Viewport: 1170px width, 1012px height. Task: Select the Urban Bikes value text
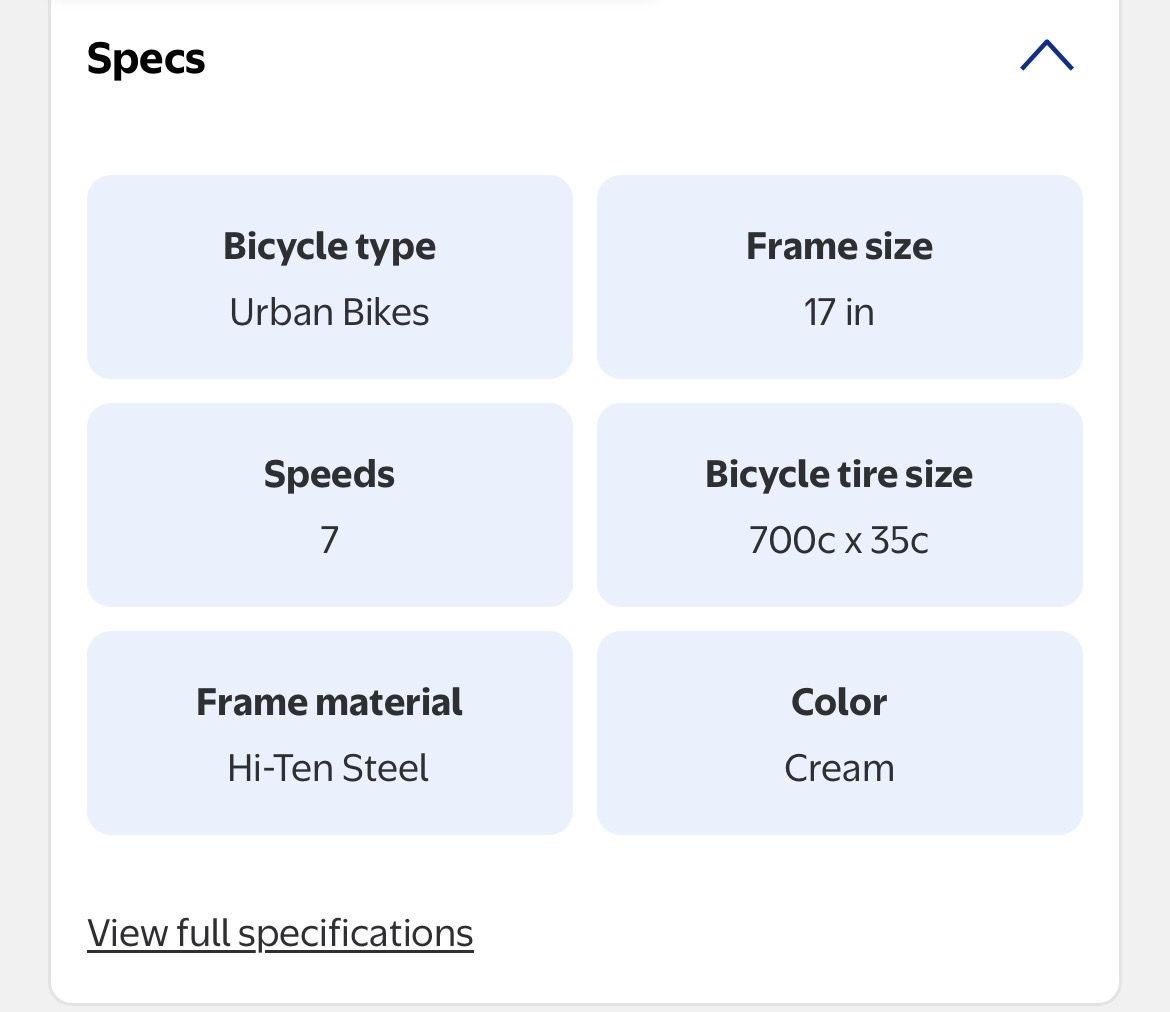click(329, 312)
